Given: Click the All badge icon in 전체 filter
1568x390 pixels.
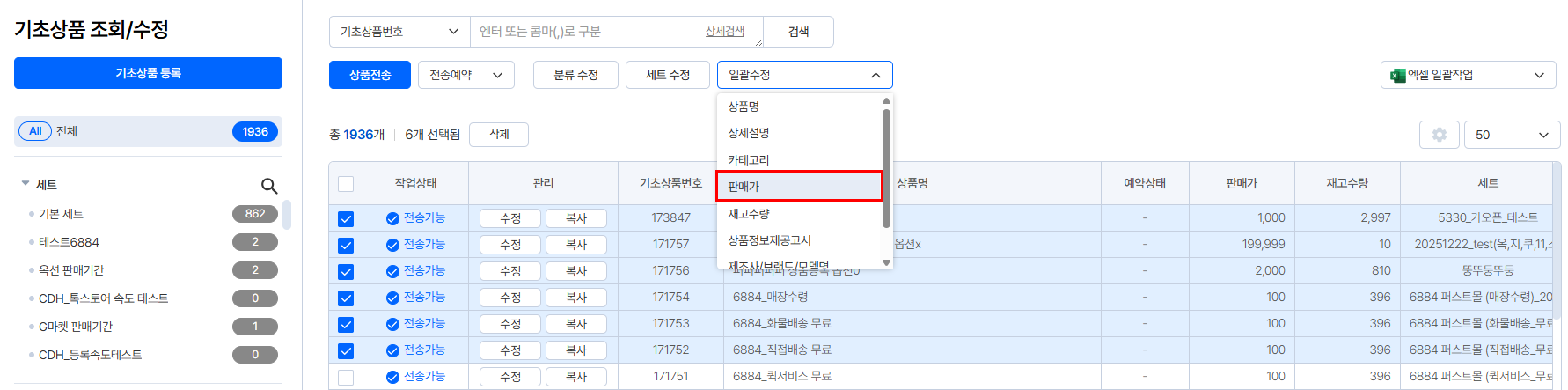Looking at the screenshot, I should tap(35, 131).
